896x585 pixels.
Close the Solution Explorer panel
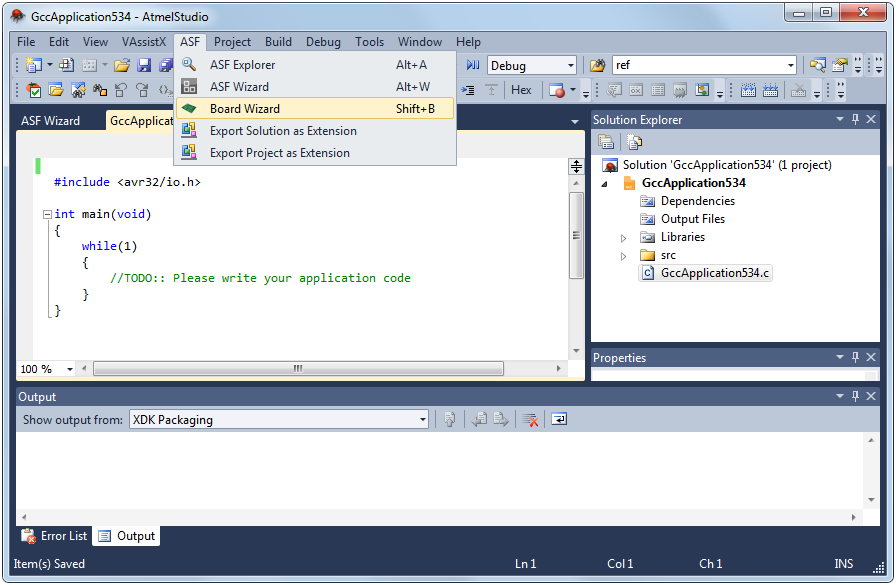871,119
